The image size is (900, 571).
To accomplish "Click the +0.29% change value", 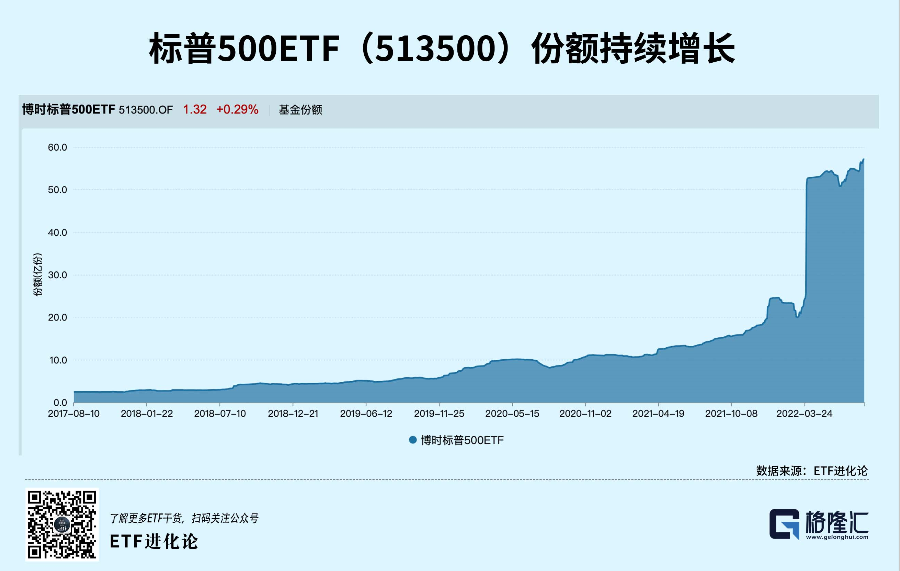I will (237, 110).
